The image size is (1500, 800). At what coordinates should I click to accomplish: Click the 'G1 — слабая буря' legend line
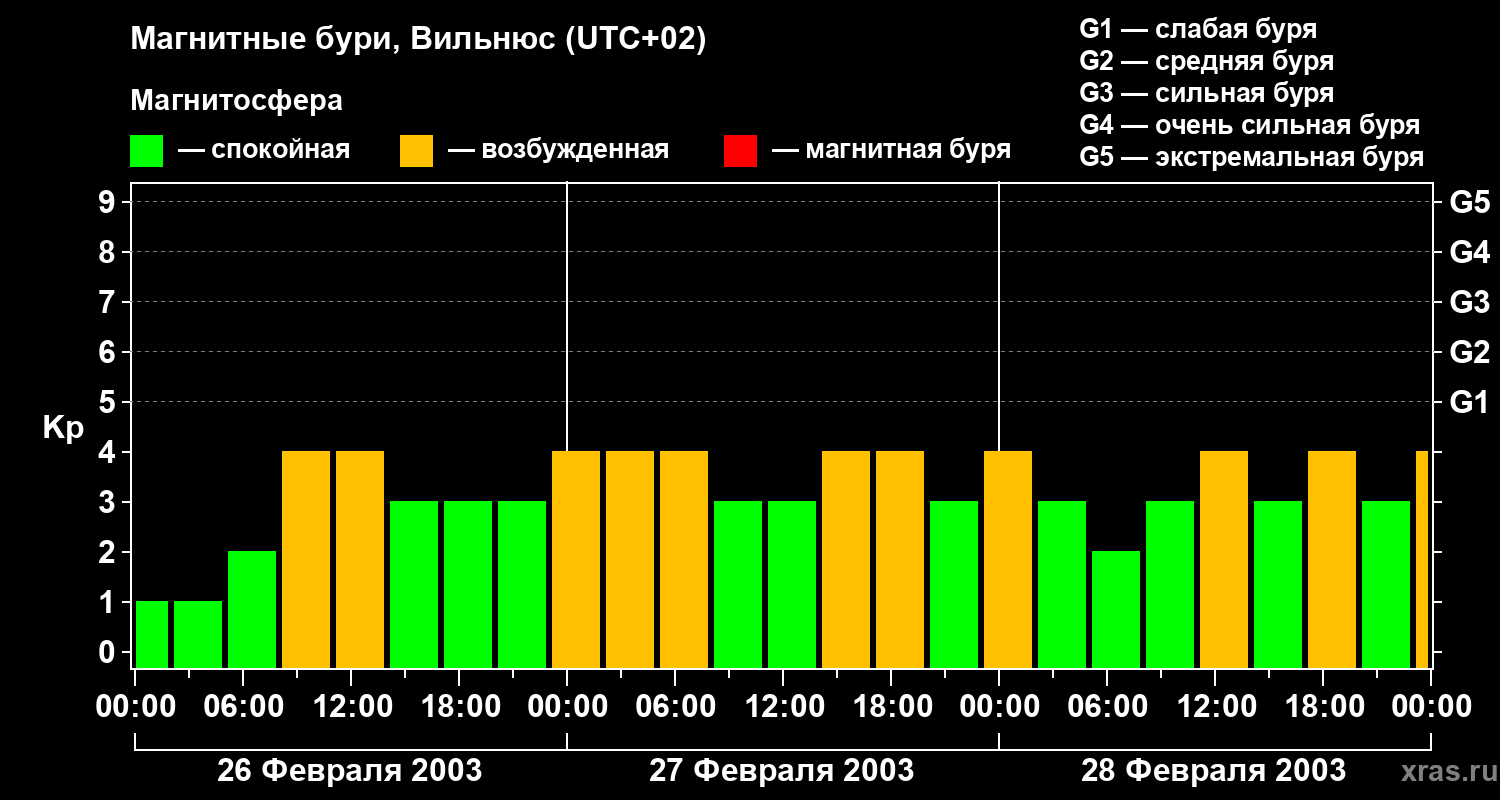click(1198, 29)
